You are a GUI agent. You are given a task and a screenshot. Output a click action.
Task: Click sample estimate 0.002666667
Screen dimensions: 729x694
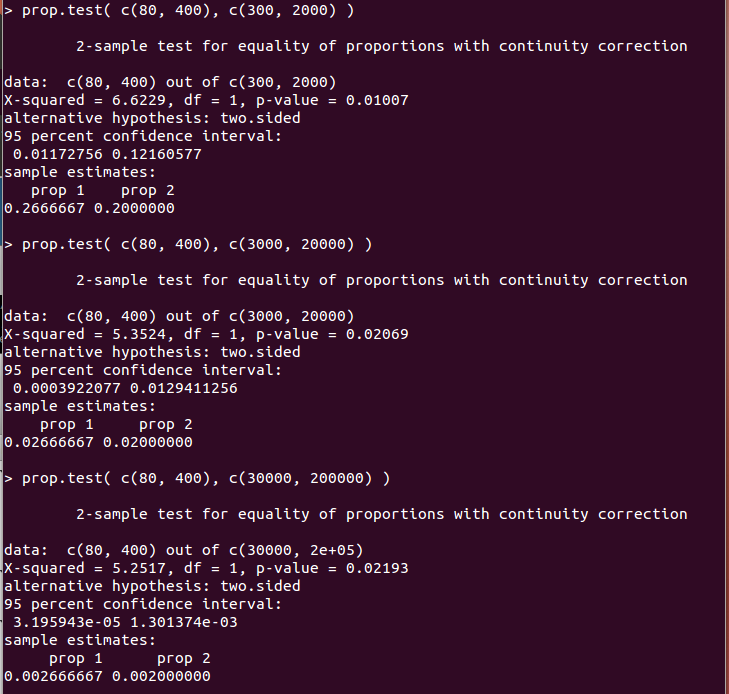53,676
